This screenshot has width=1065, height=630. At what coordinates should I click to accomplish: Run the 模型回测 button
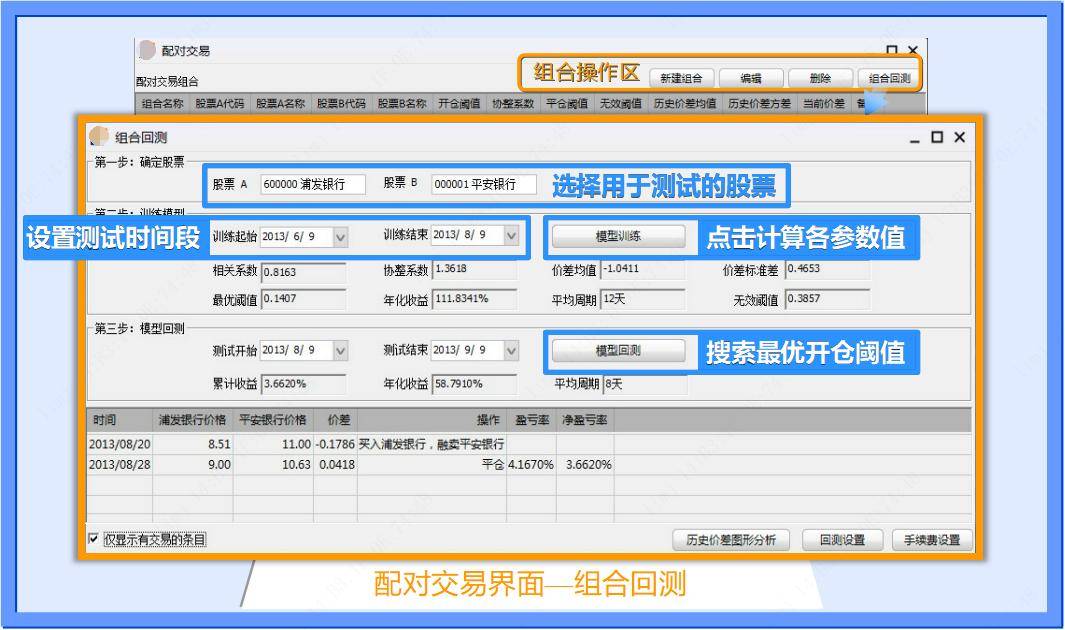pos(618,350)
